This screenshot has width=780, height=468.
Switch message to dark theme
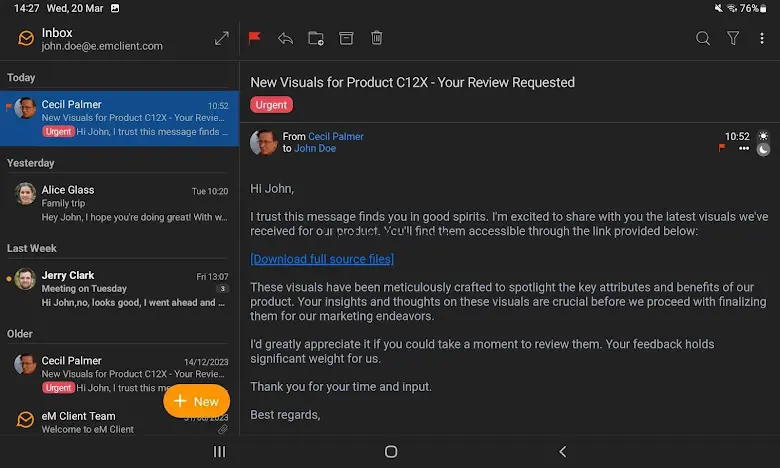pos(763,149)
